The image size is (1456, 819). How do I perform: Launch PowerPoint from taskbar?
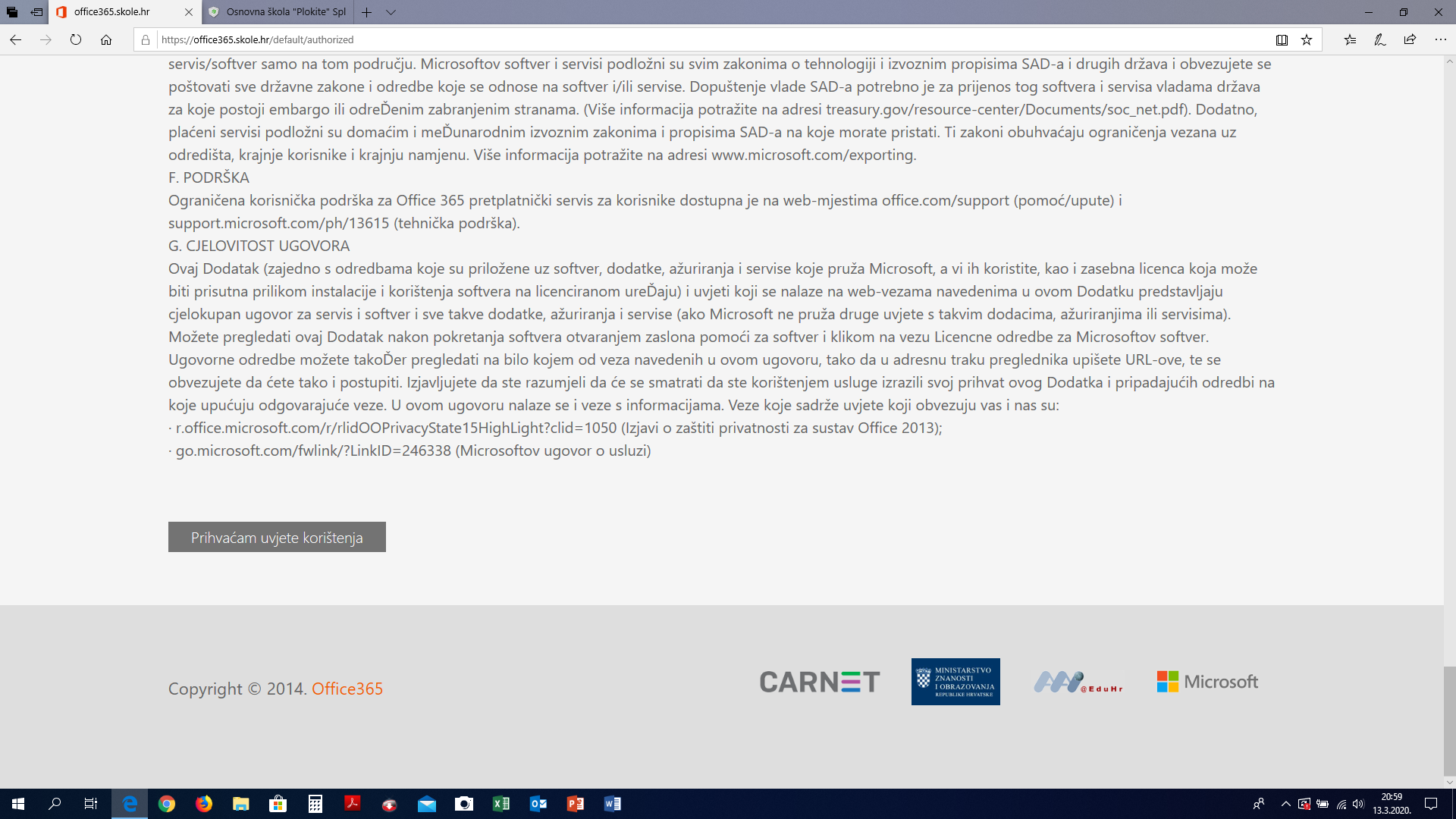click(x=576, y=804)
